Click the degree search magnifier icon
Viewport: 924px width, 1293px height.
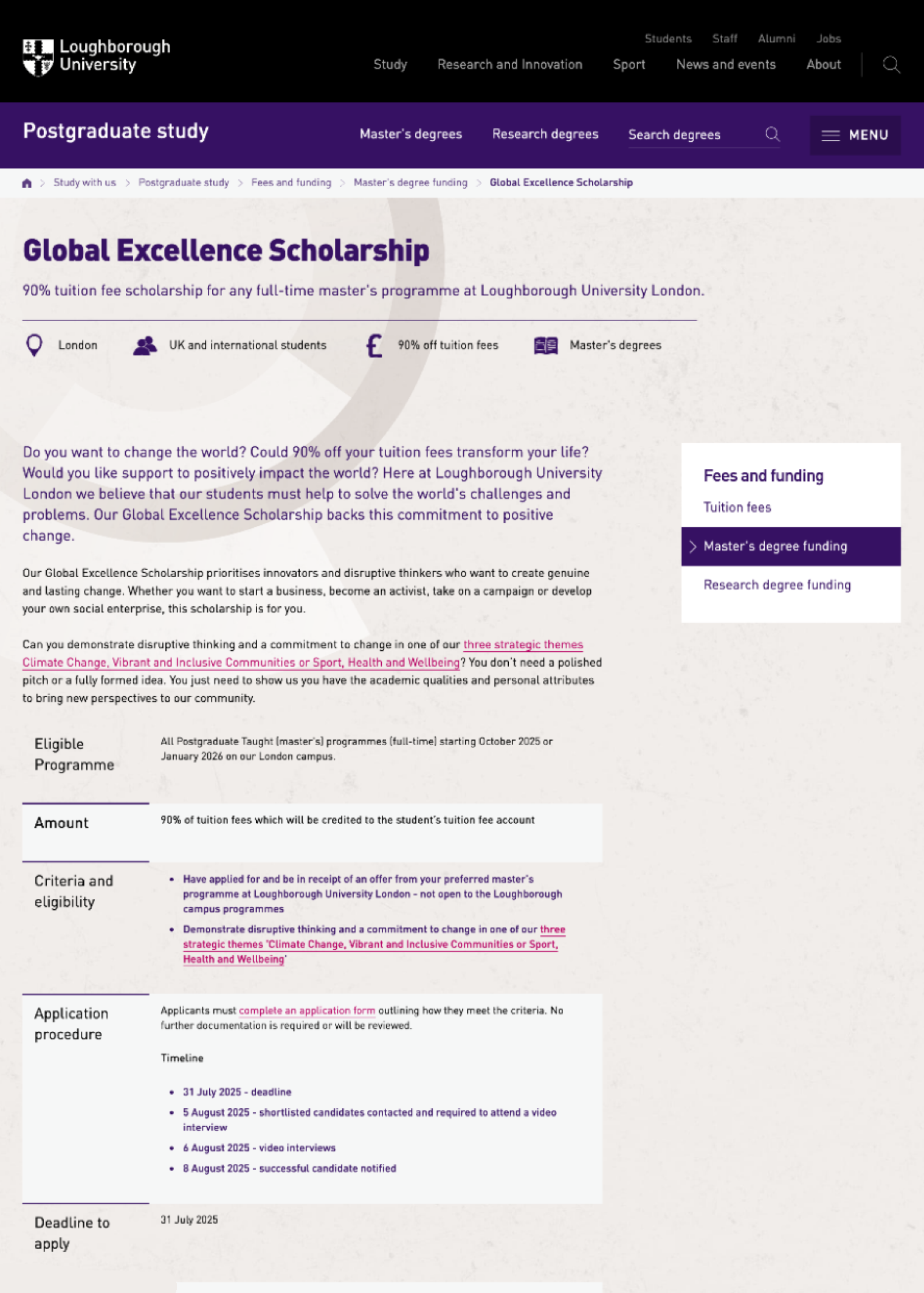772,134
